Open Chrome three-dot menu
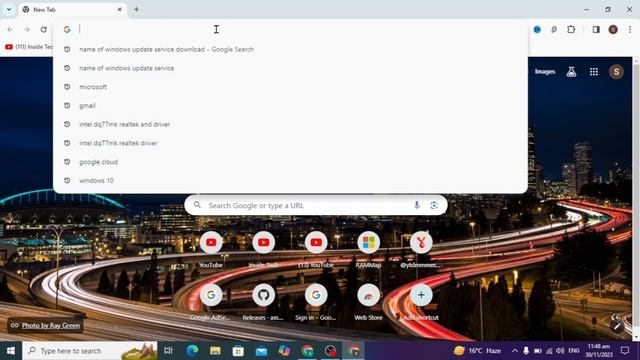This screenshot has width=640, height=360. (x=630, y=29)
